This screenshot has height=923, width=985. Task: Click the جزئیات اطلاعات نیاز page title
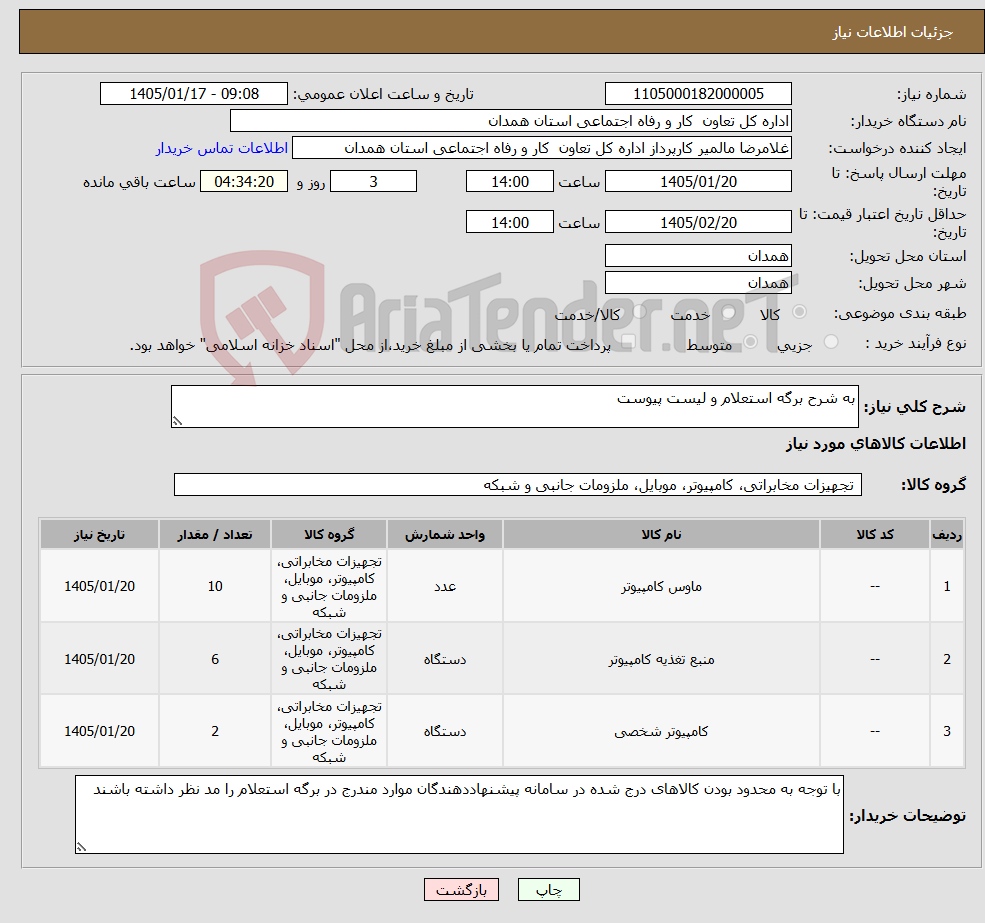tap(892, 31)
